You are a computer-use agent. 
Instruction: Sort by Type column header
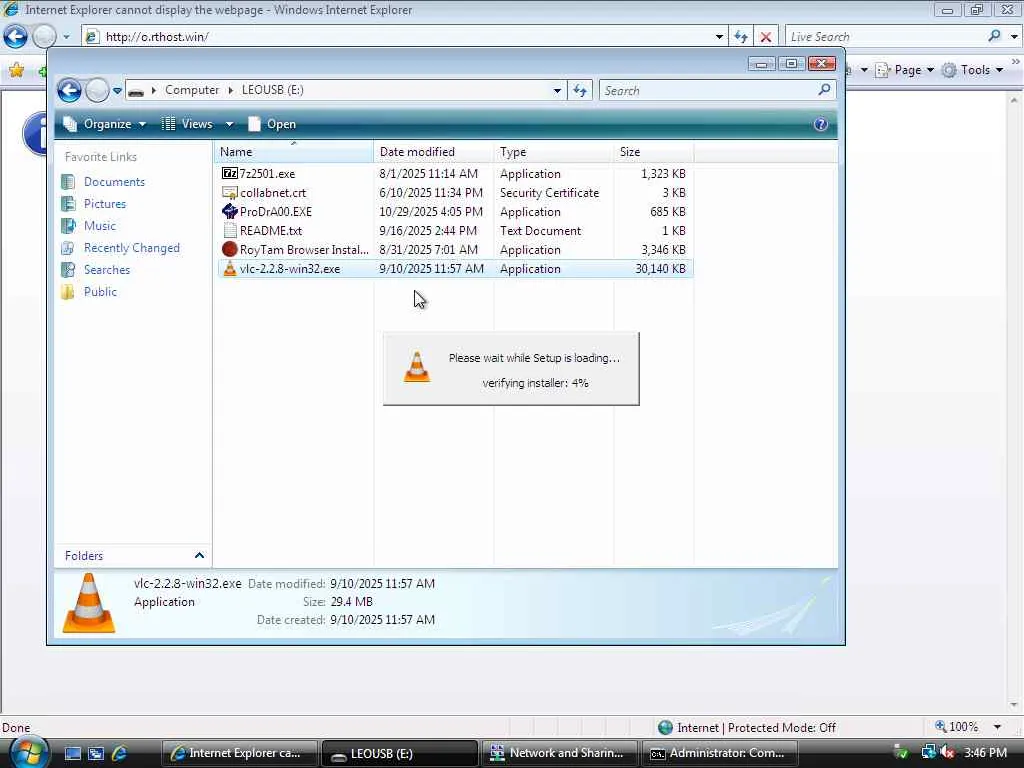553,152
